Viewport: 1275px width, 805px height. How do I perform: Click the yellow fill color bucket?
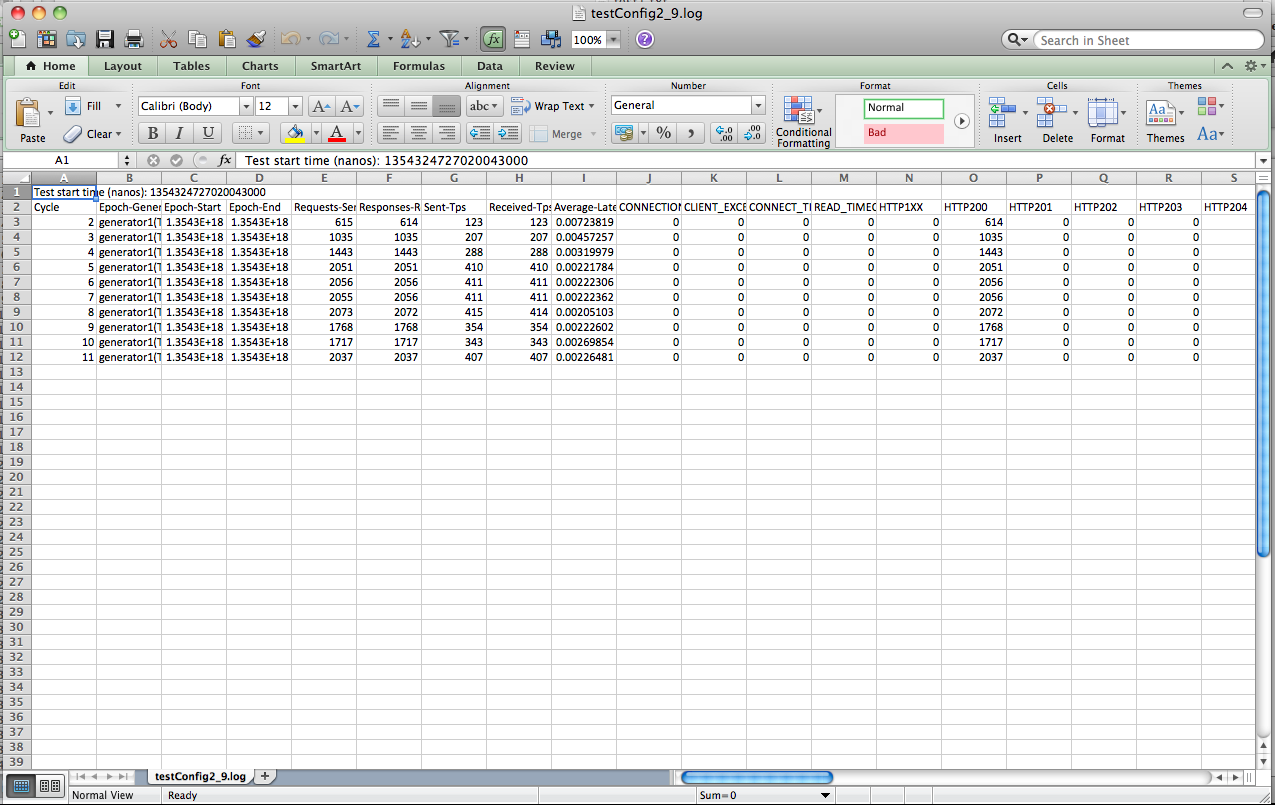pyautogui.click(x=294, y=133)
